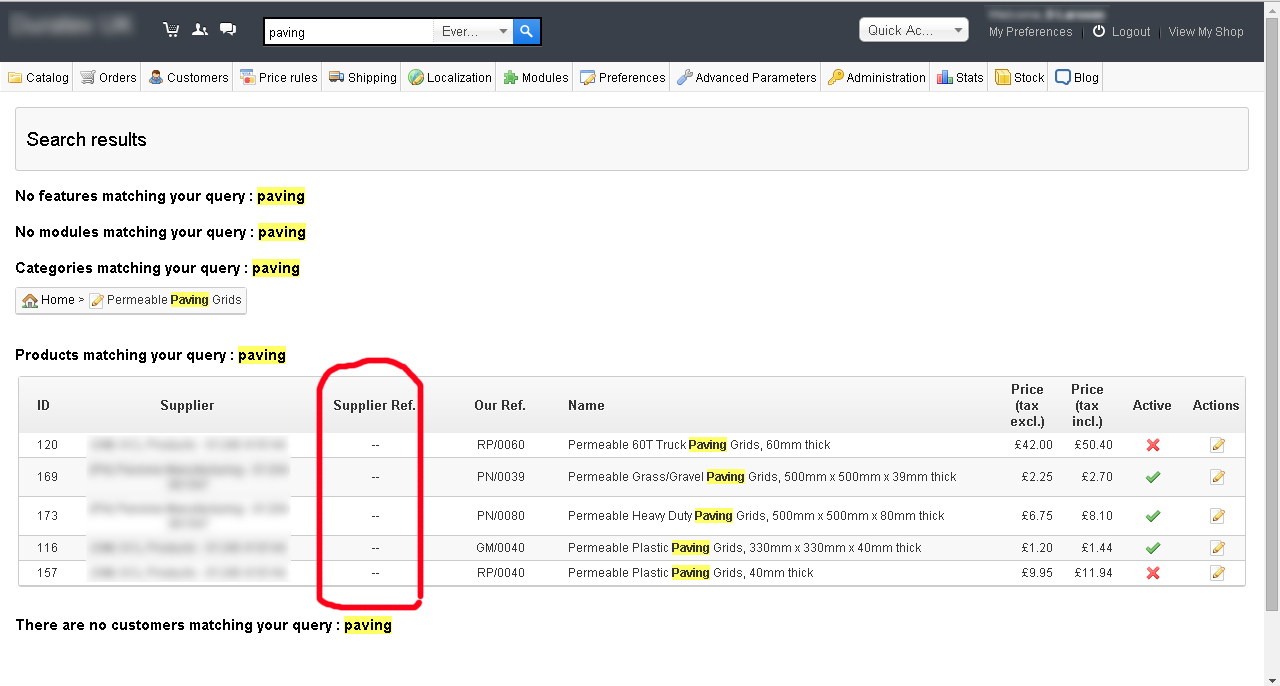Open the Stats menu
The height and width of the screenshot is (686, 1280).
[960, 77]
